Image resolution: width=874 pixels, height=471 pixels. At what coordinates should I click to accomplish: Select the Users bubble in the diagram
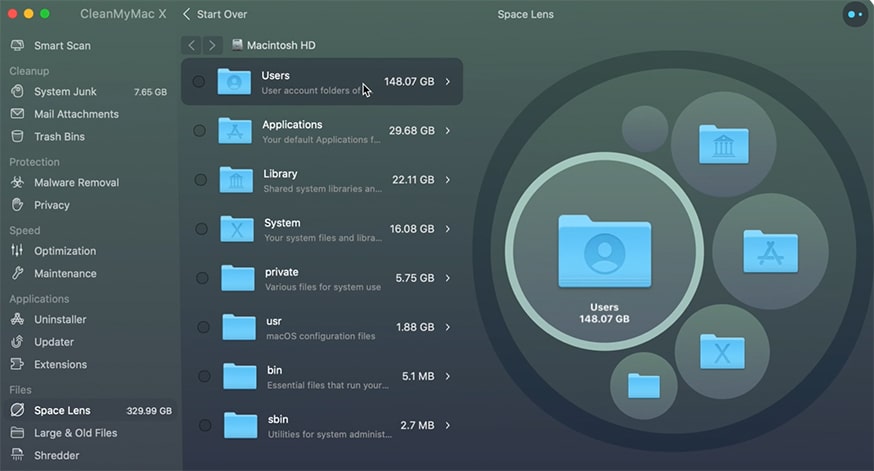(604, 251)
